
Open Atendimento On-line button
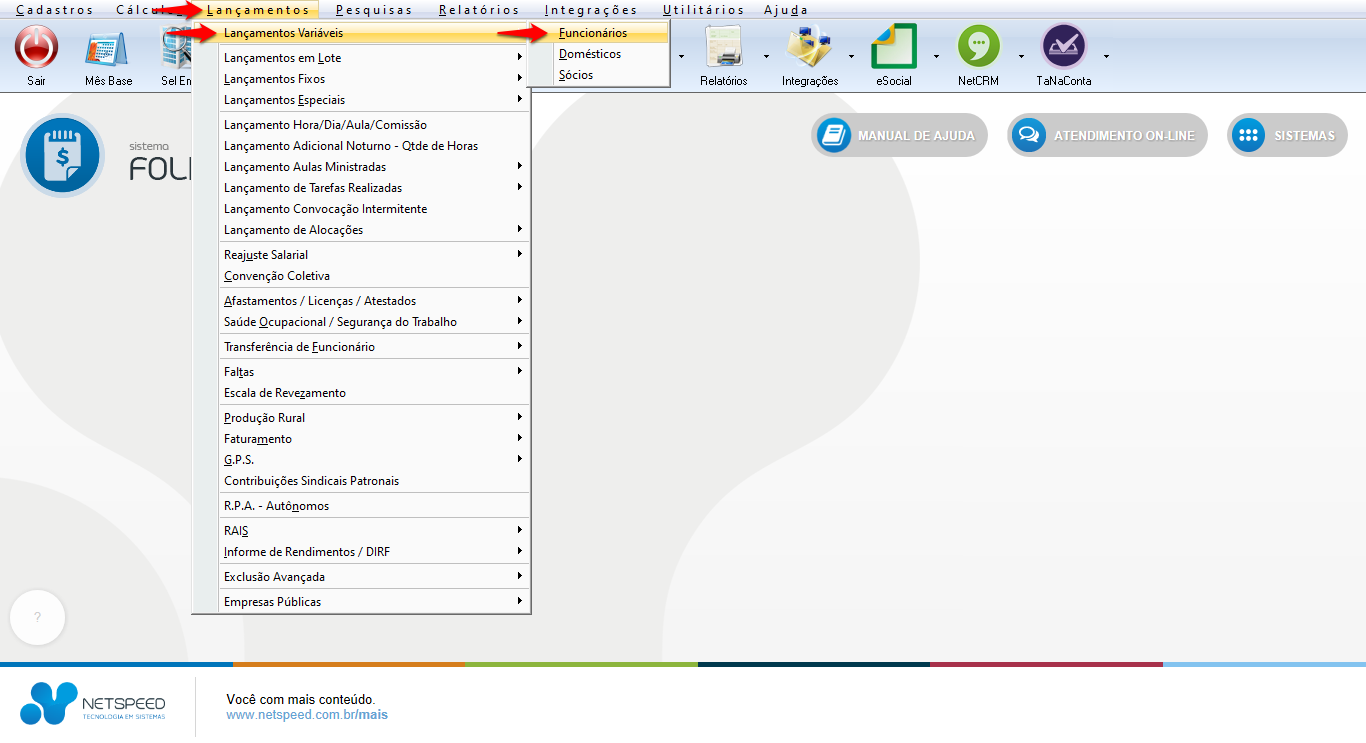coord(1107,136)
